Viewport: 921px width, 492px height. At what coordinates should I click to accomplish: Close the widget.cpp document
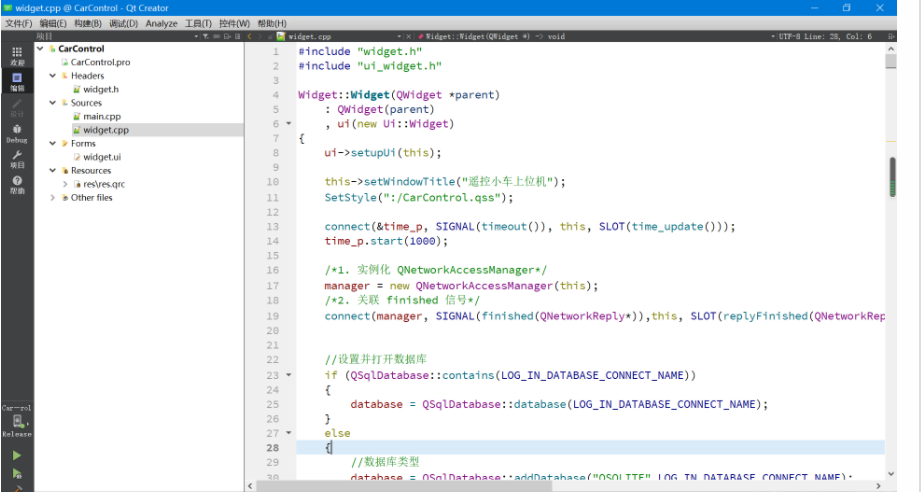409,36
